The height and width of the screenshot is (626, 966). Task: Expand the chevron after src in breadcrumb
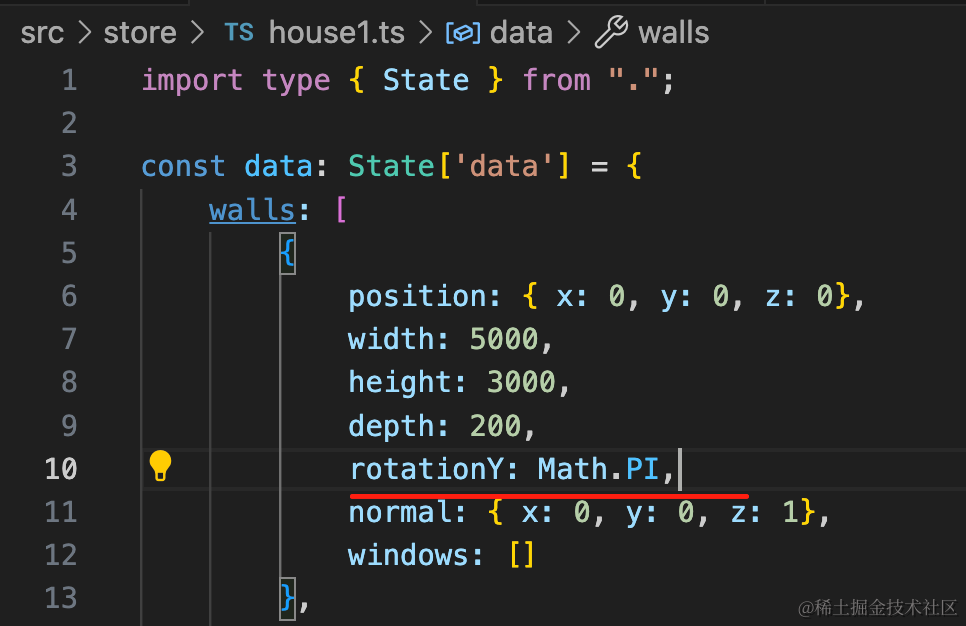click(x=84, y=33)
